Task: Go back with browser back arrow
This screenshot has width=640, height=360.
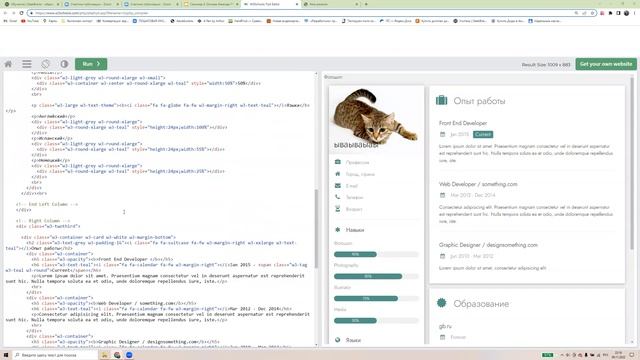Action: 5,13
